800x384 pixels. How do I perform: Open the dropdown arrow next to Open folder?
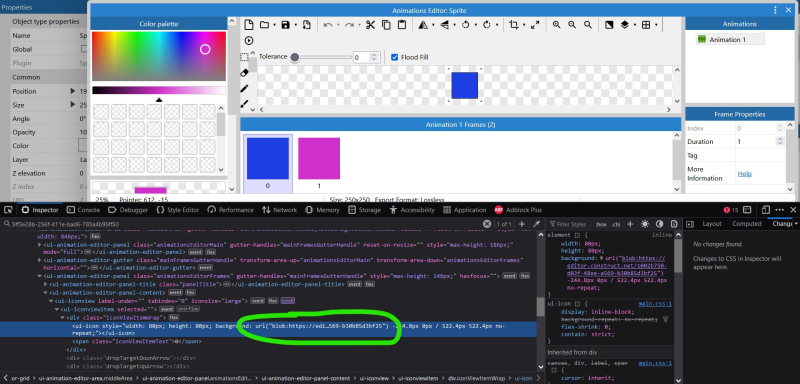click(x=274, y=25)
